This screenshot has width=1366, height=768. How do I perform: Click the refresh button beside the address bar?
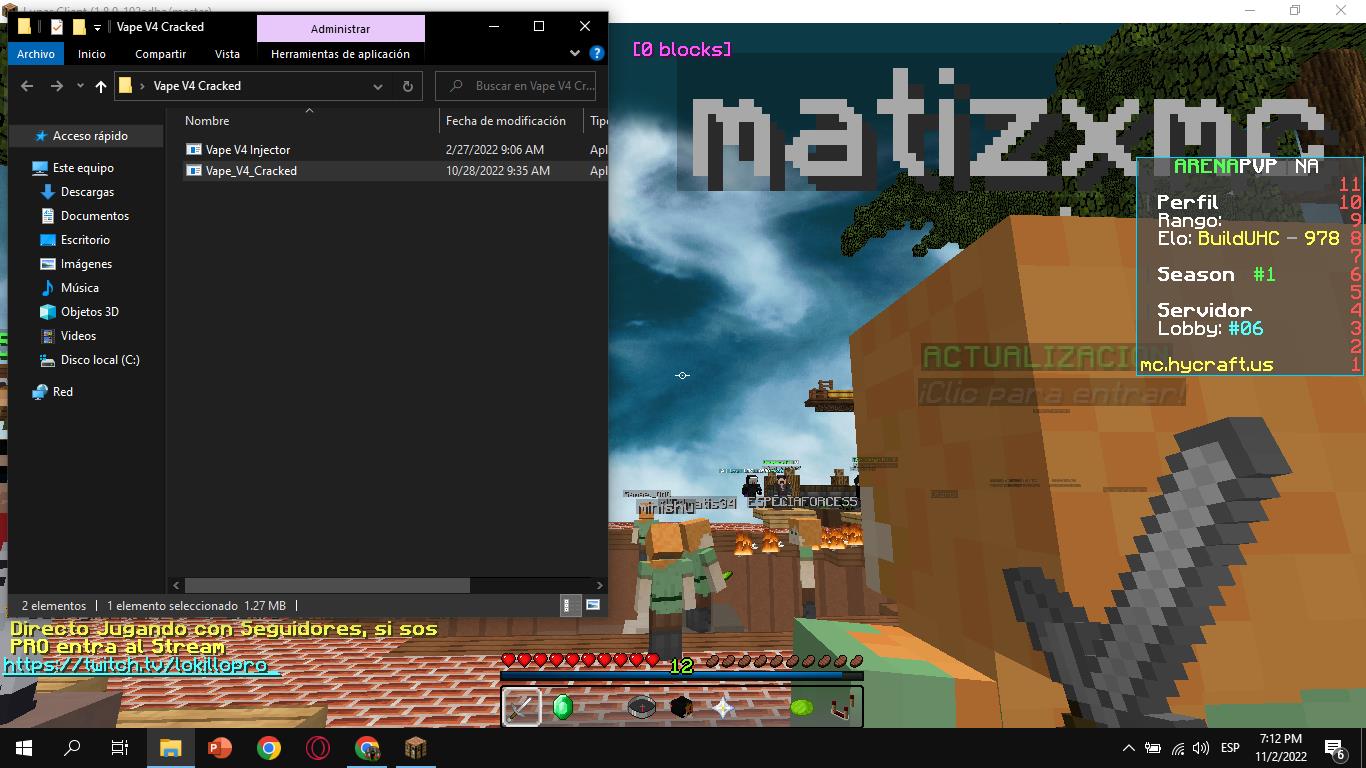point(407,86)
